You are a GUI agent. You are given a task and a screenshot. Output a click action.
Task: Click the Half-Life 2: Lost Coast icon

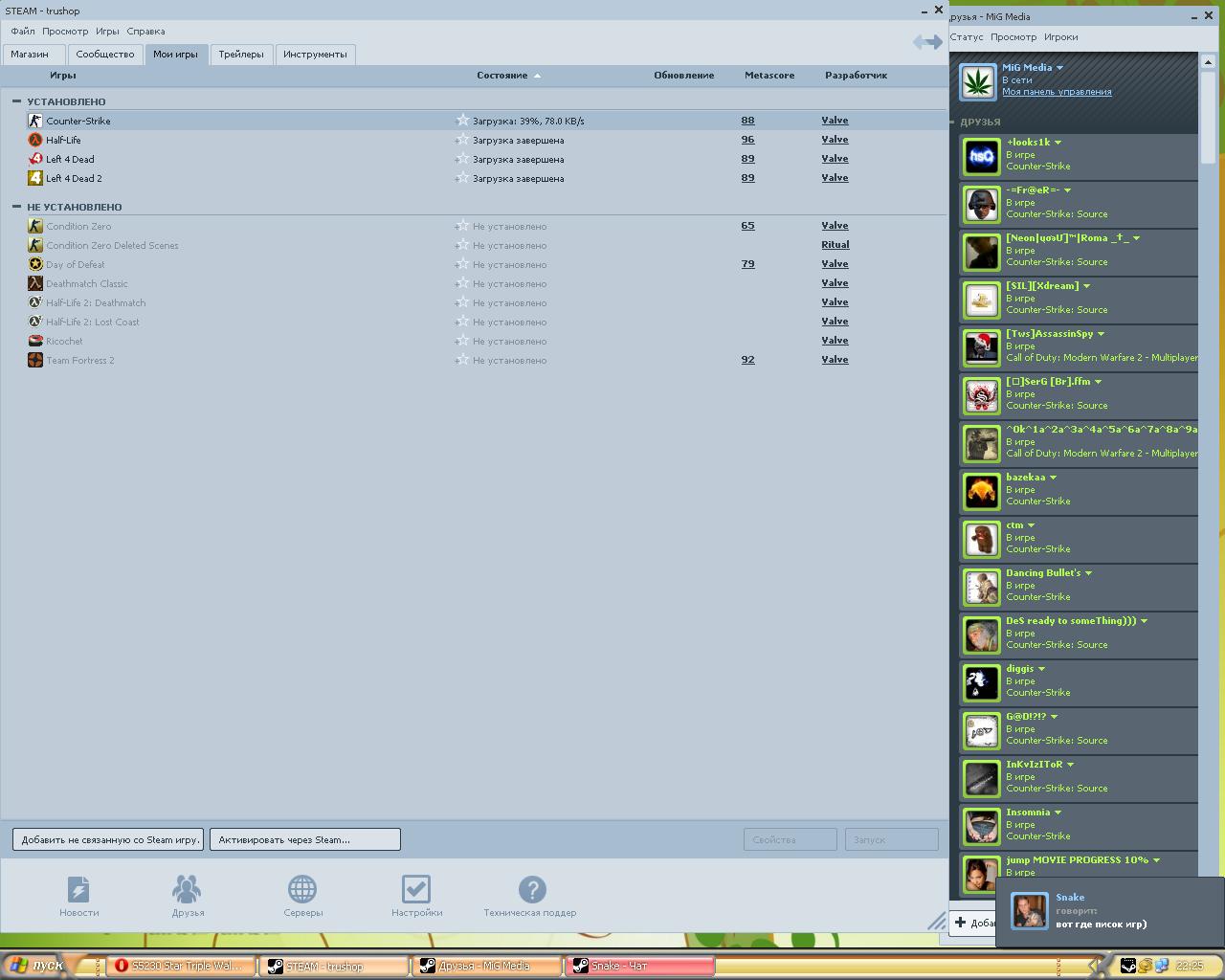tap(35, 322)
